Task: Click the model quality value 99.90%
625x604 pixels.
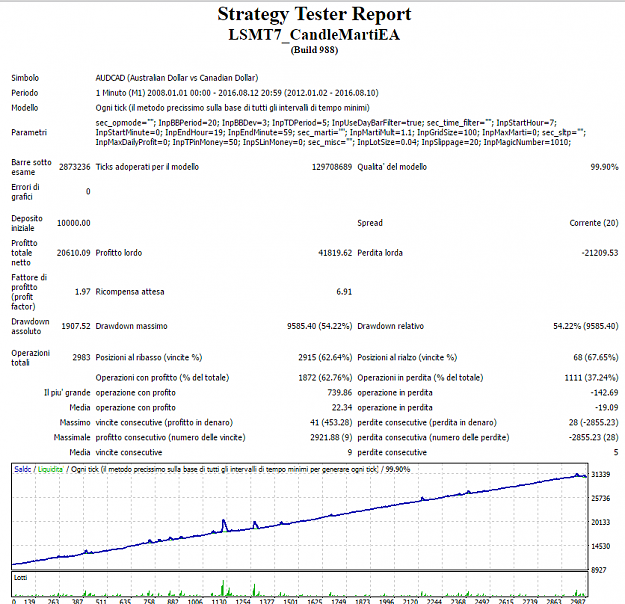Action: click(x=604, y=167)
